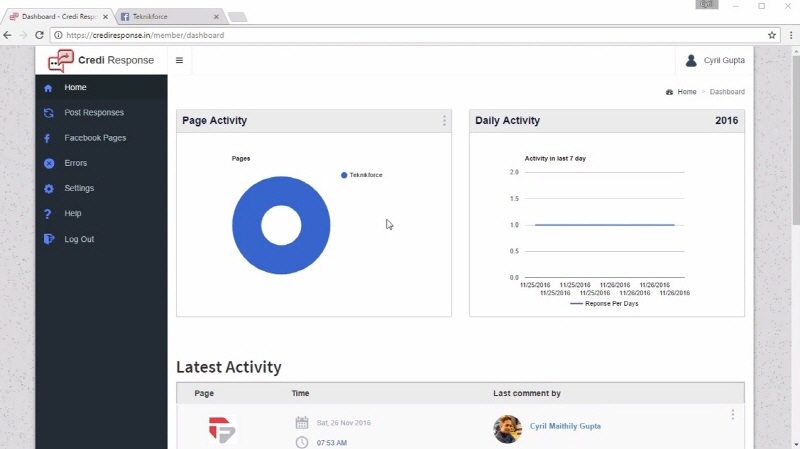The width and height of the screenshot is (800, 449).
Task: Click the Home breadcrumb link
Action: pyautogui.click(x=687, y=92)
